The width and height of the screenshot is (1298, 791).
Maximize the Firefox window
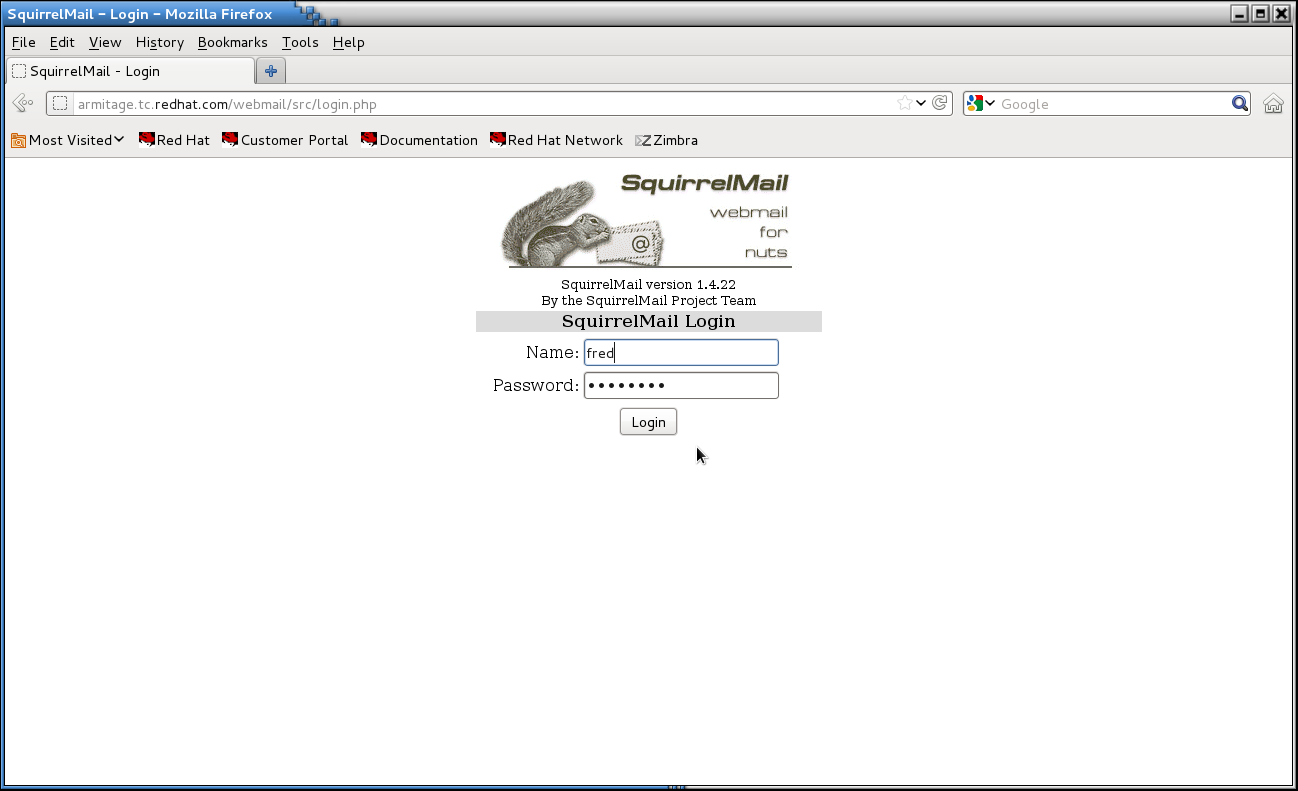pyautogui.click(x=1261, y=14)
